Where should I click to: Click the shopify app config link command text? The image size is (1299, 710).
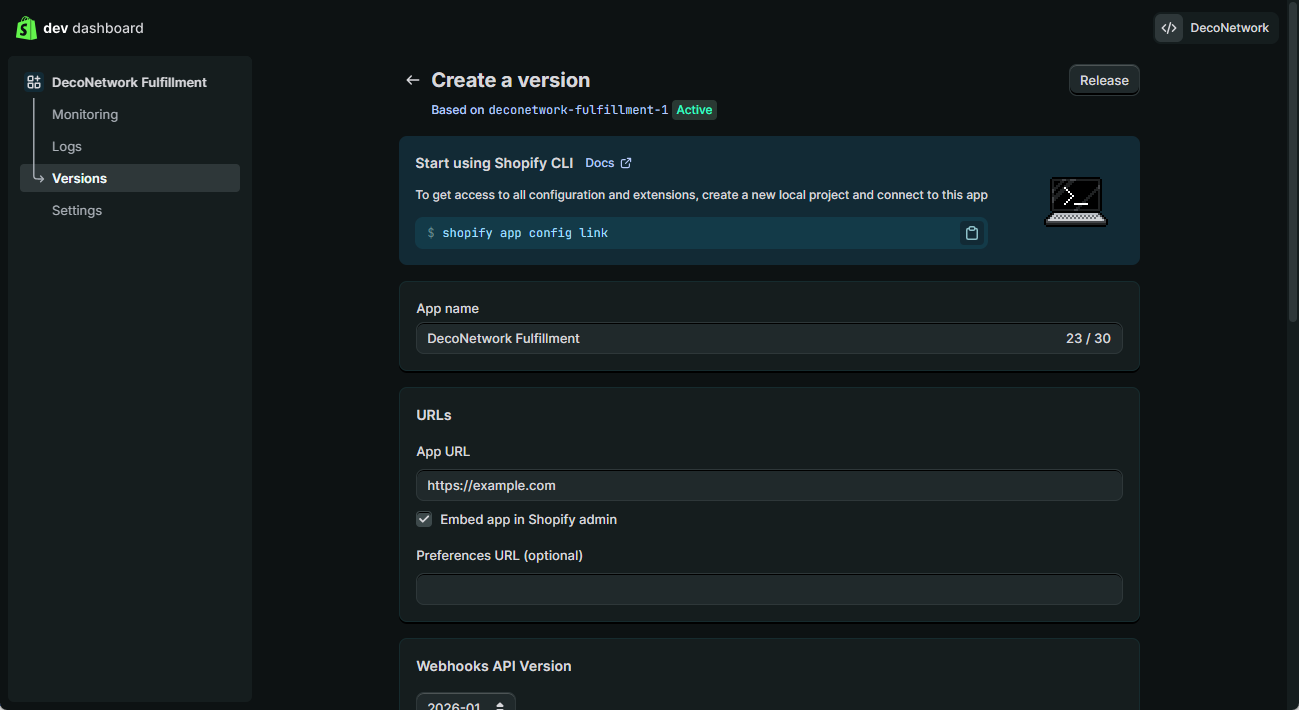[525, 233]
